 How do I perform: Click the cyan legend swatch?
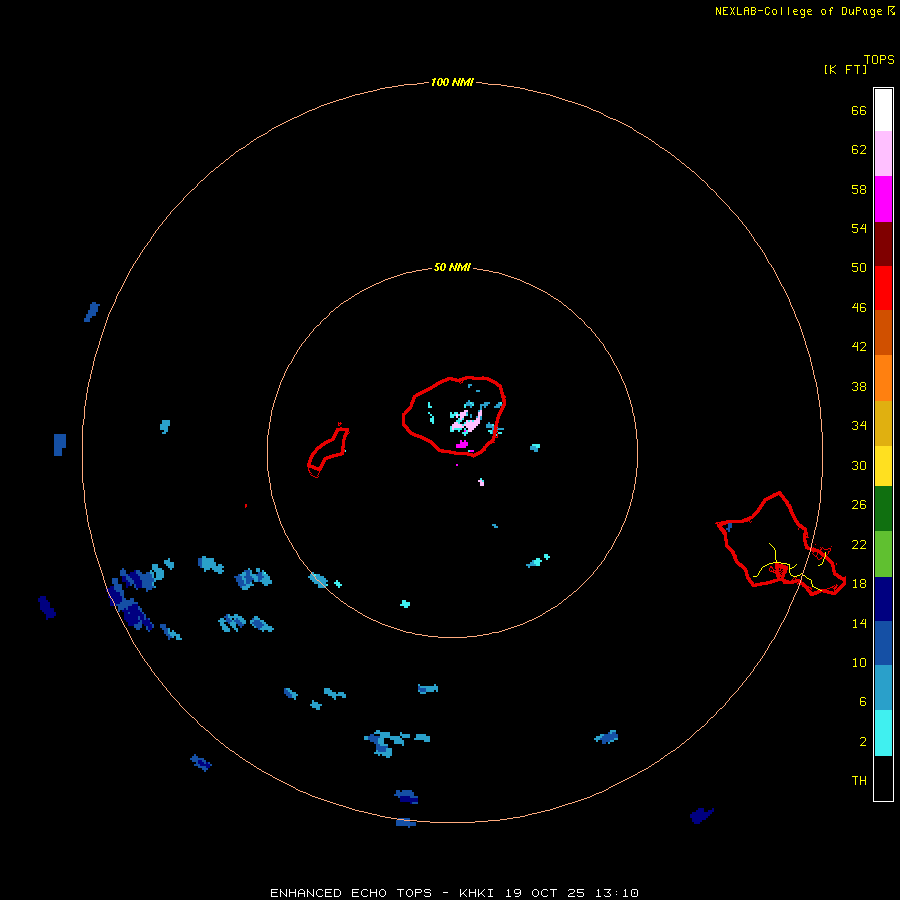tap(883, 733)
